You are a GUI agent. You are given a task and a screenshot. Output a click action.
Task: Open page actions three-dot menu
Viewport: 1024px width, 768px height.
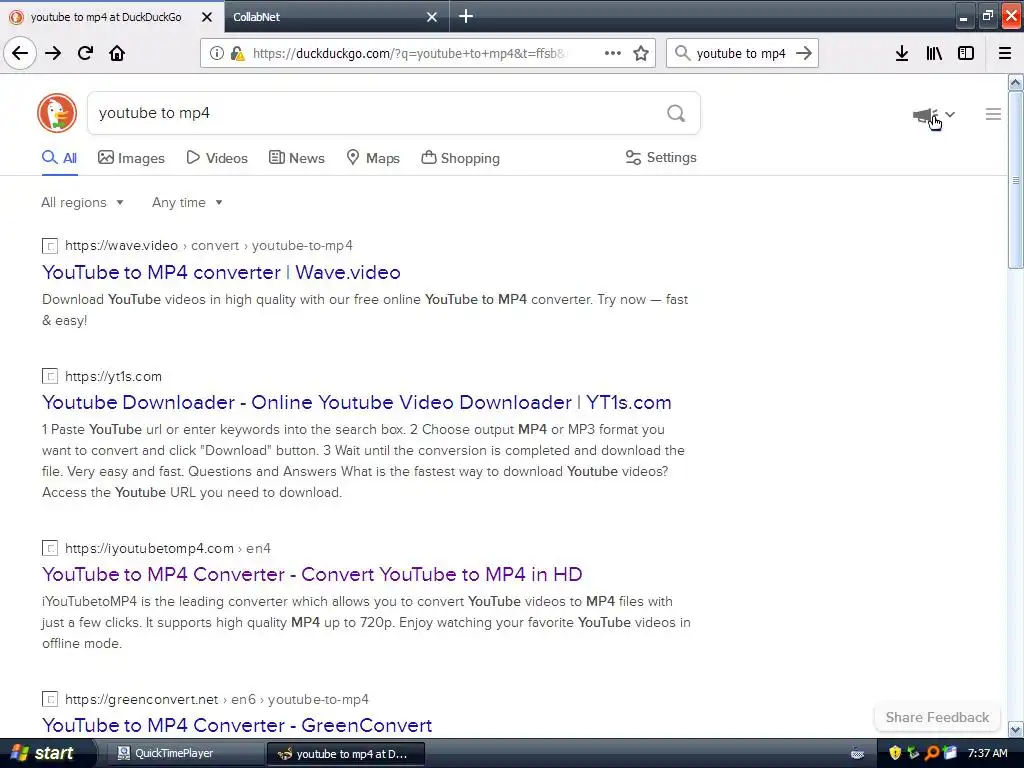click(613, 53)
